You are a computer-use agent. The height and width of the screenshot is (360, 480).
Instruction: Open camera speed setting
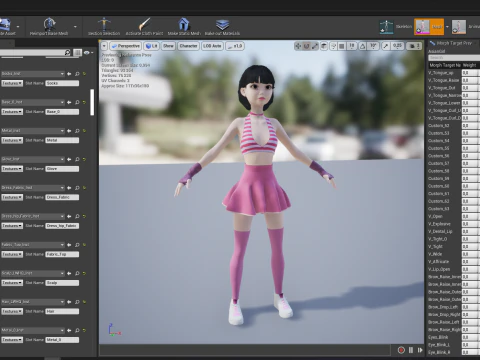[414, 46]
